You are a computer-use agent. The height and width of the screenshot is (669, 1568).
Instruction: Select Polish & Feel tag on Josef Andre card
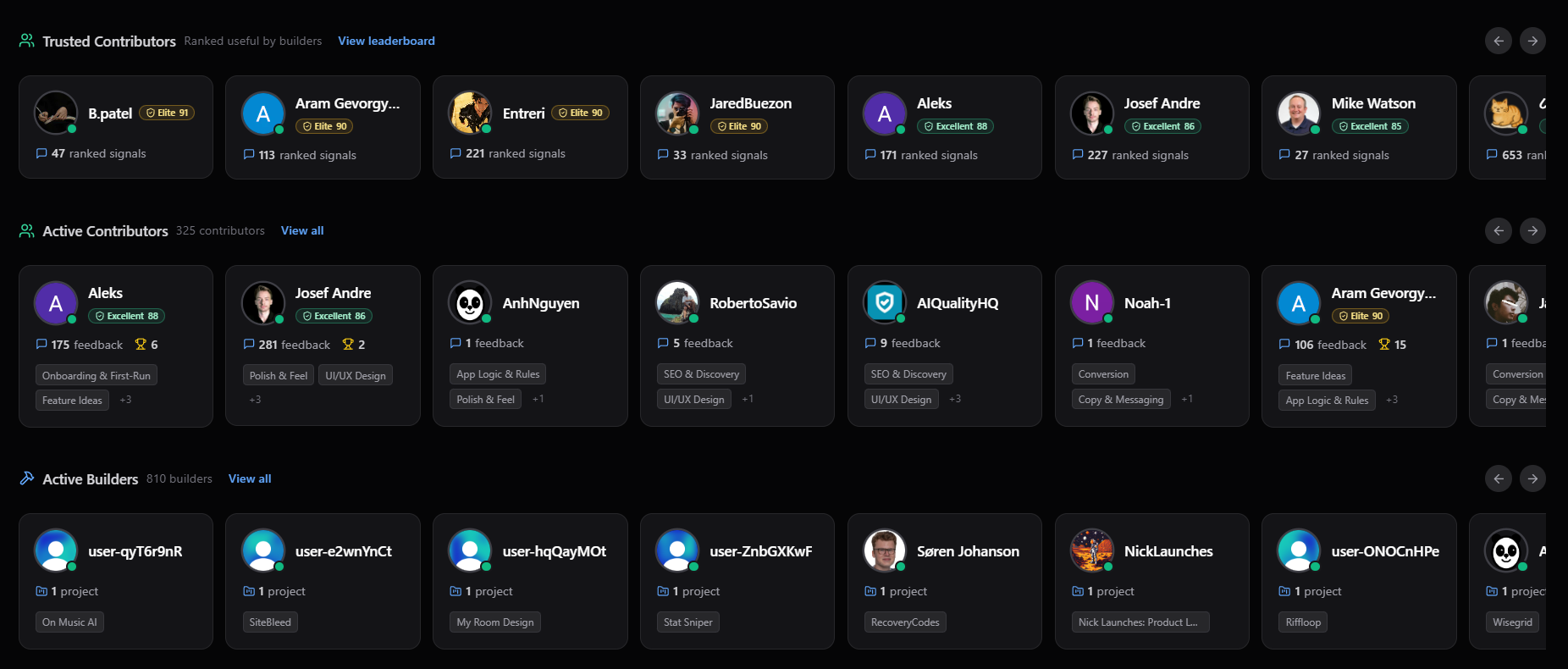click(279, 375)
